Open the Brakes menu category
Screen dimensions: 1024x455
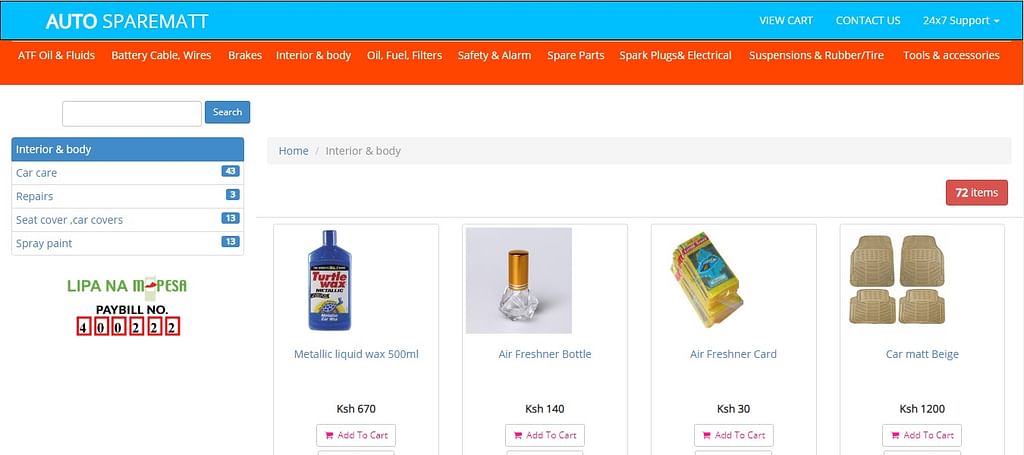(x=245, y=56)
